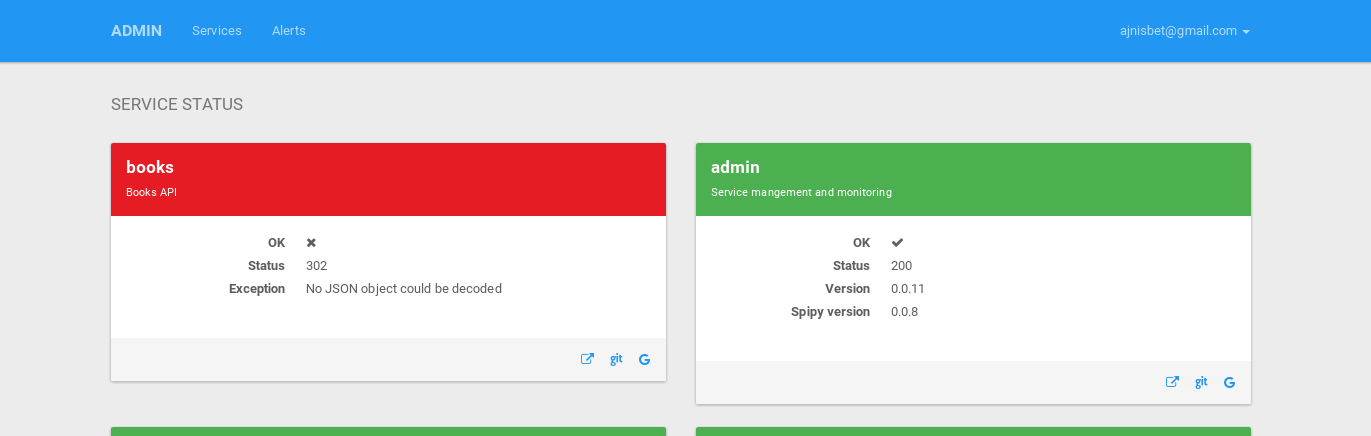The width and height of the screenshot is (1371, 436).
Task: Open git repository icon in admin card
Action: coord(1201,382)
